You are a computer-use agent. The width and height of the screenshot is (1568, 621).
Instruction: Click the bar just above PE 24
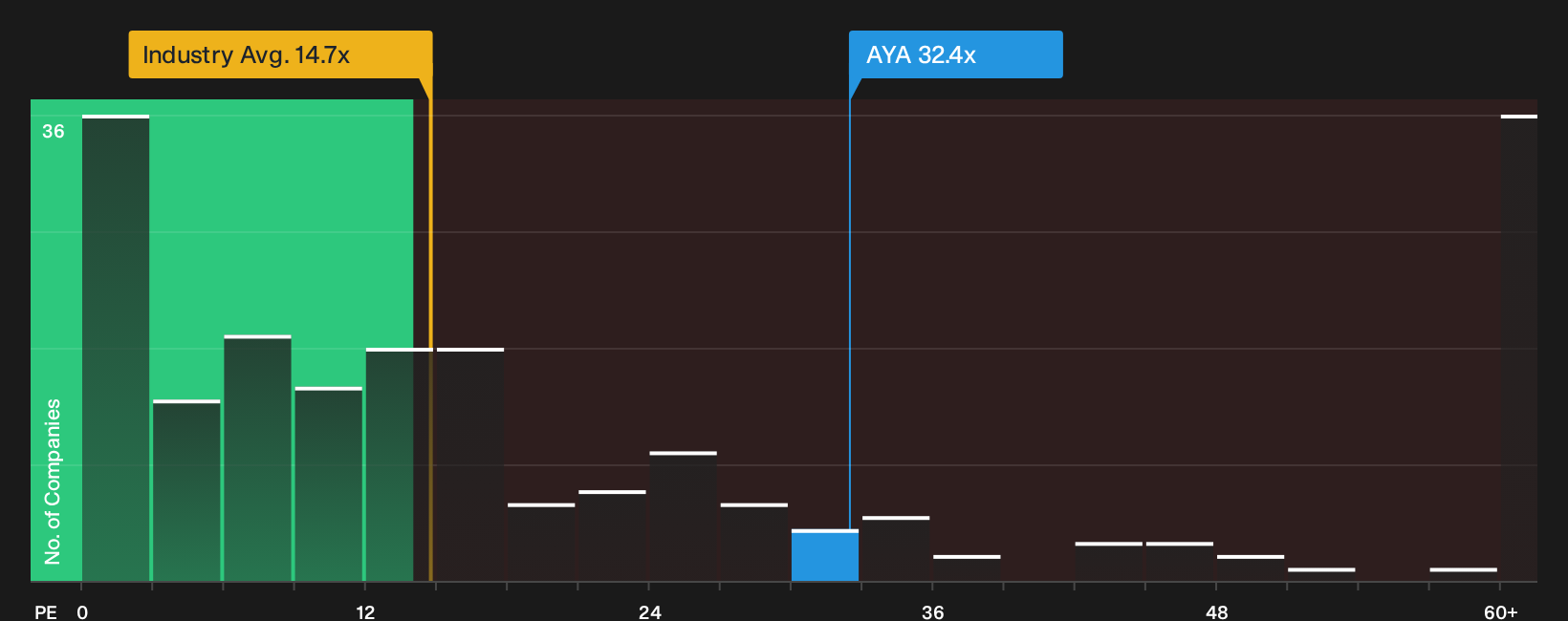(x=683, y=516)
